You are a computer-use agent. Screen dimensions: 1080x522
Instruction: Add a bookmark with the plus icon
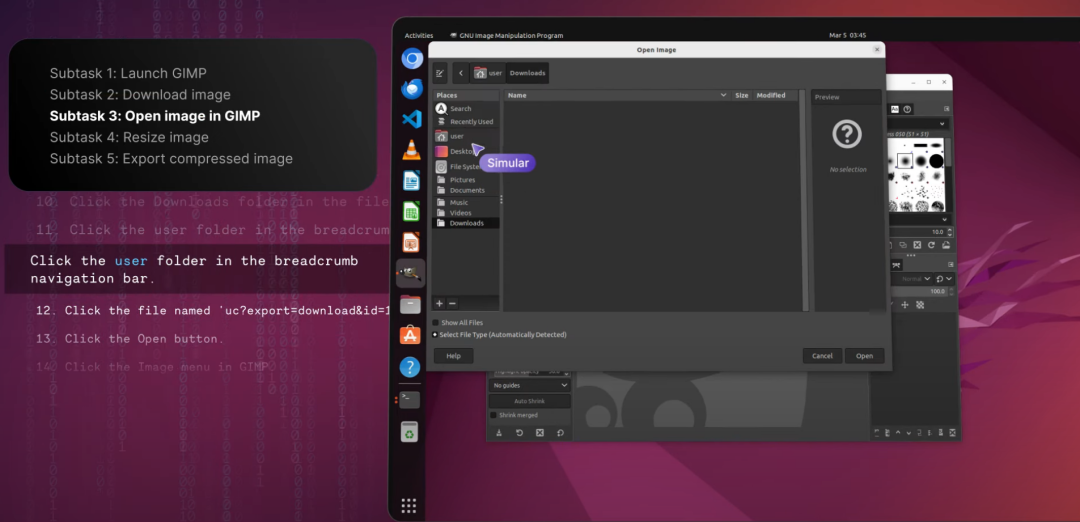(439, 304)
